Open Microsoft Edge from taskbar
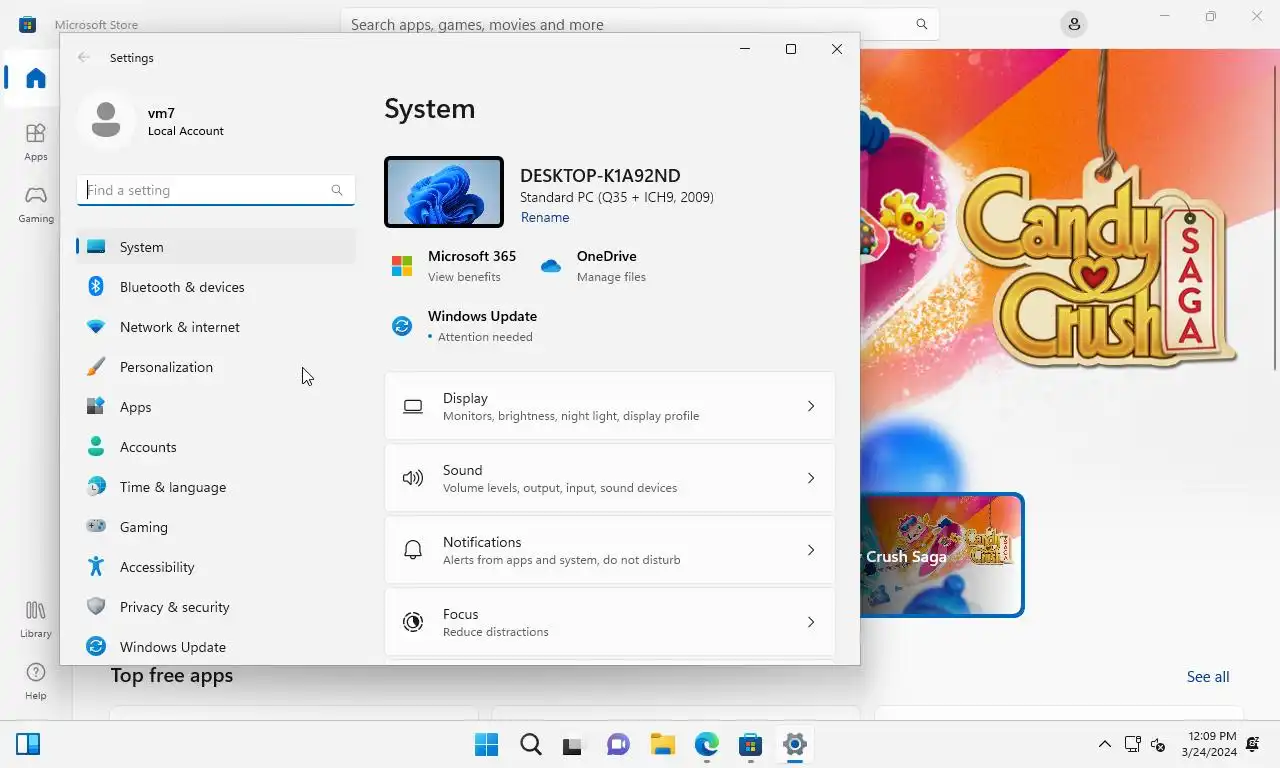 (707, 744)
